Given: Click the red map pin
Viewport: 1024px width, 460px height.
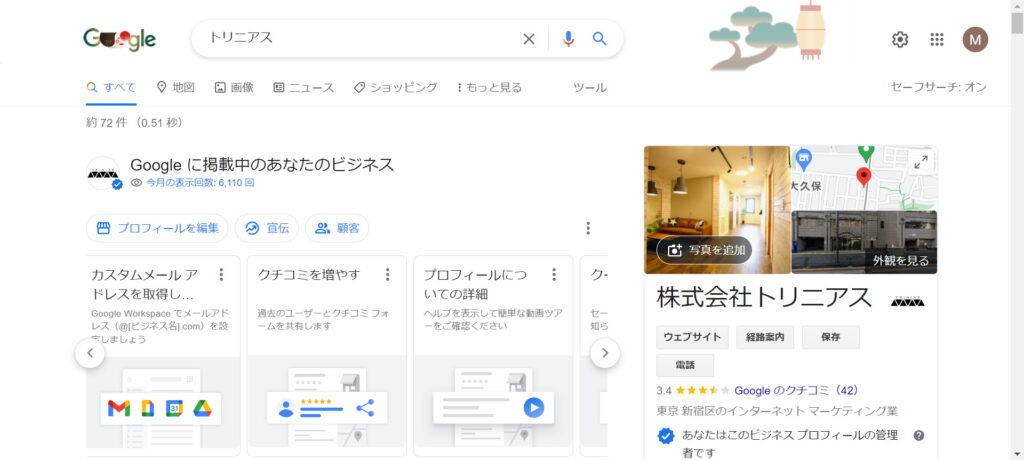Looking at the screenshot, I should pyautogui.click(x=864, y=176).
